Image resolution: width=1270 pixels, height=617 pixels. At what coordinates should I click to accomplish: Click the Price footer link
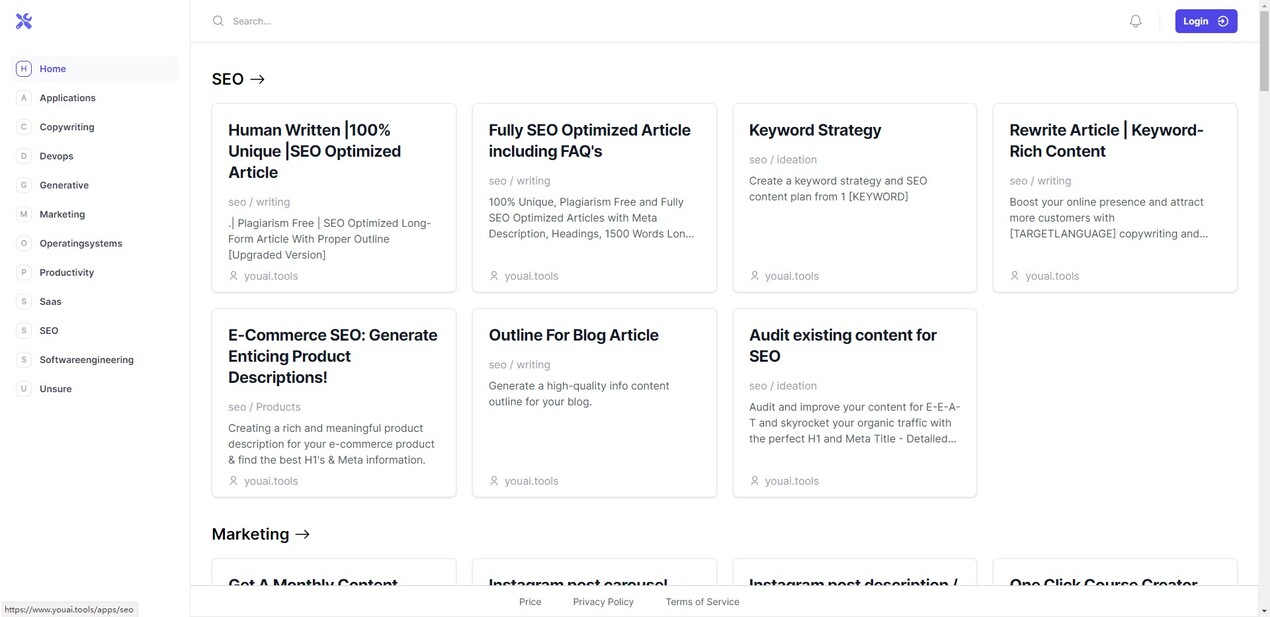530,602
